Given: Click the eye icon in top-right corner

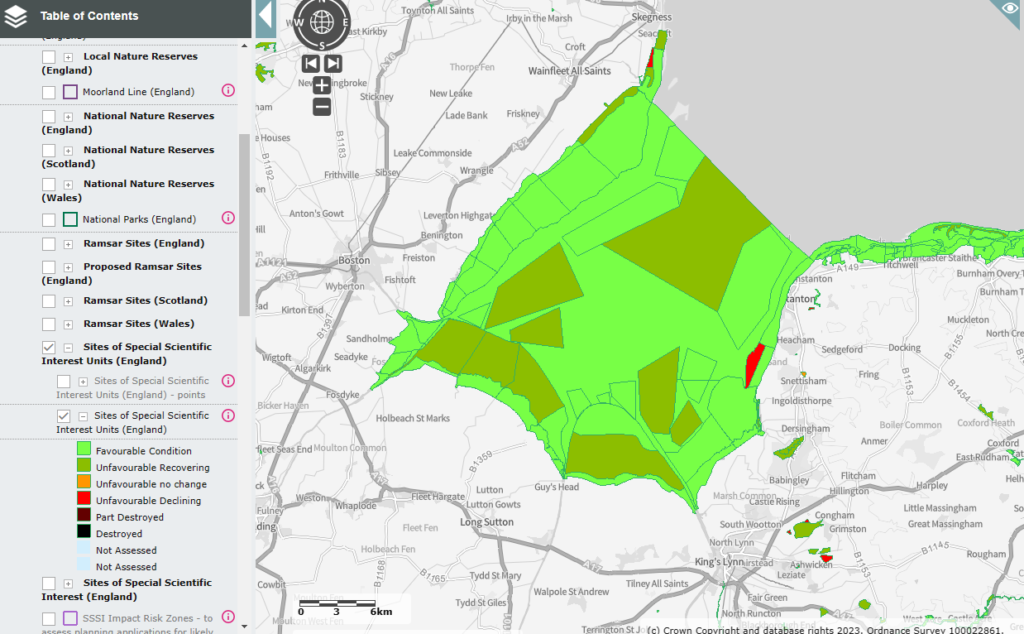Looking at the screenshot, I should (1009, 10).
